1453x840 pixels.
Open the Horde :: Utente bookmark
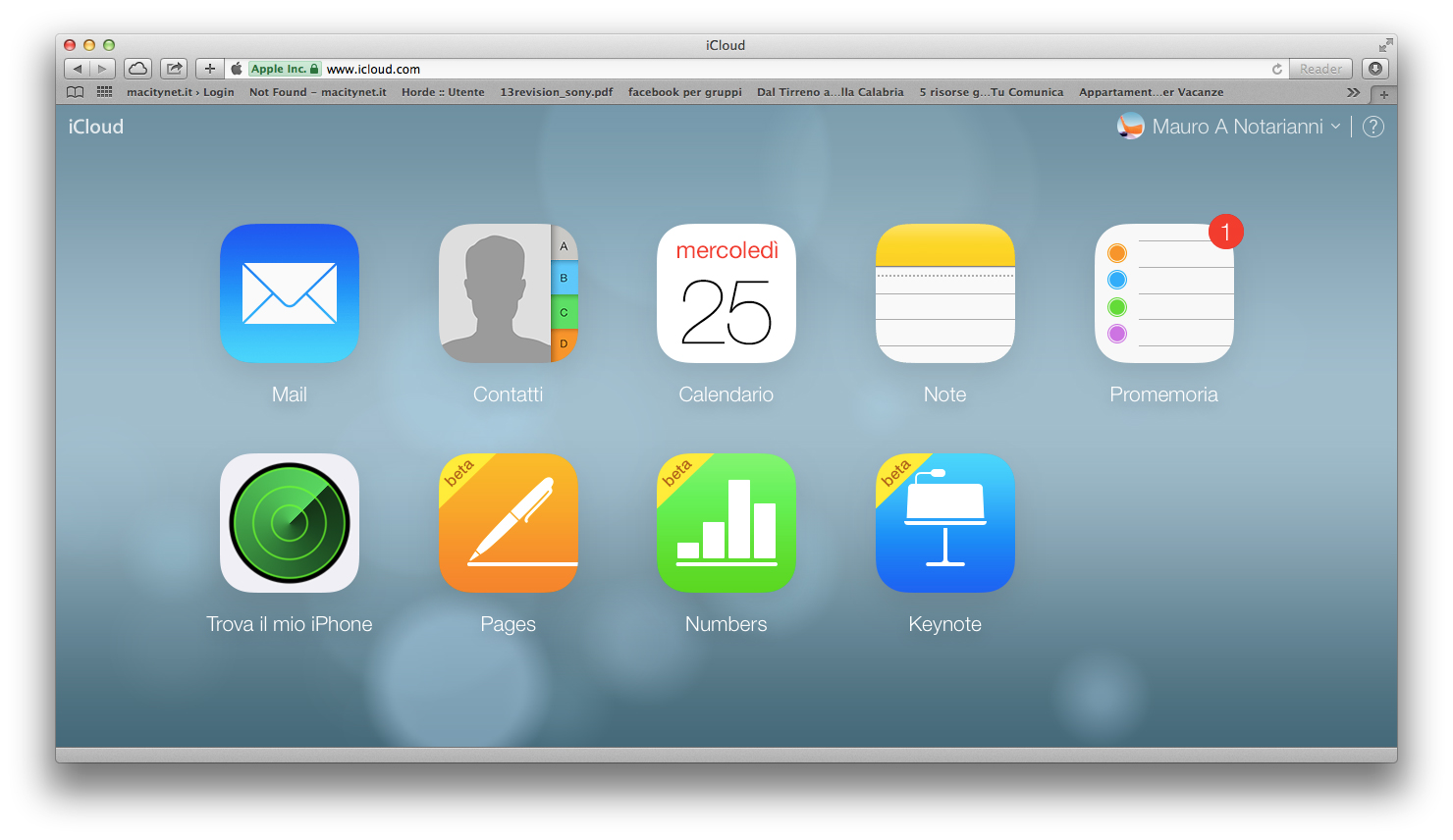(443, 92)
